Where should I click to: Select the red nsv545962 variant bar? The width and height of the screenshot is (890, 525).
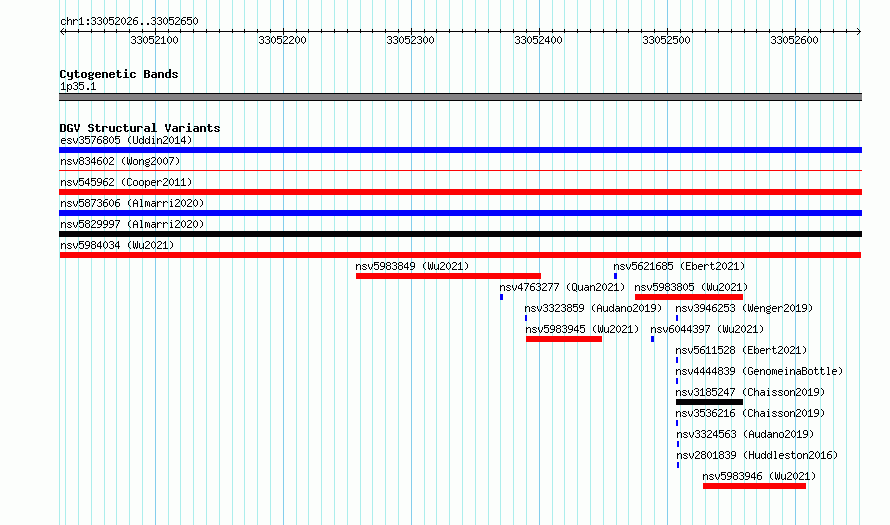coord(460,192)
